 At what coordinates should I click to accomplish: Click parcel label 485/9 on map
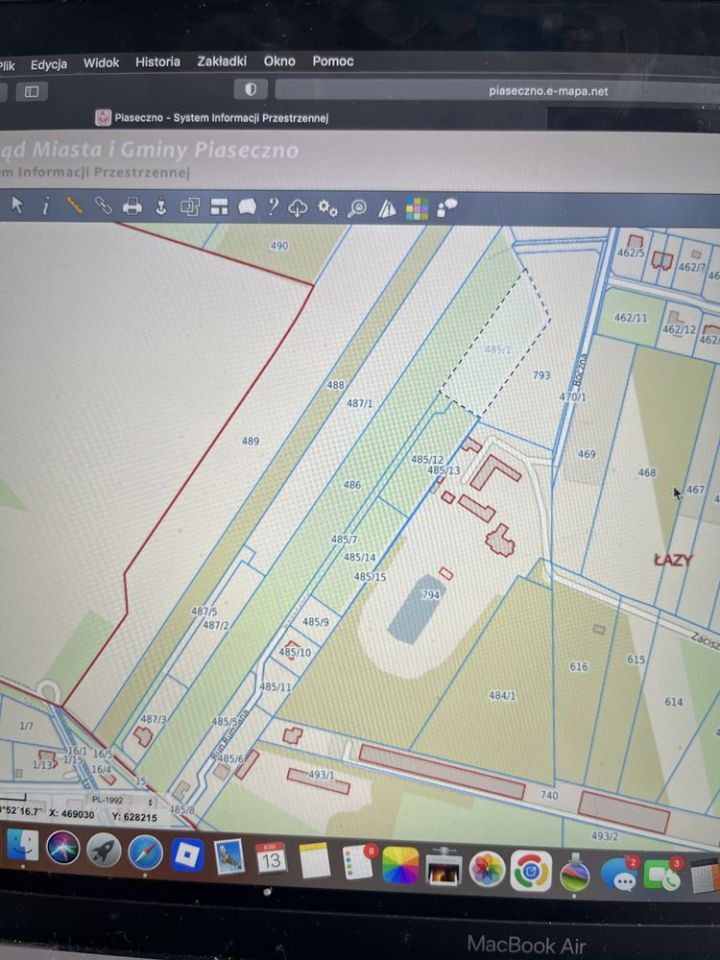(x=315, y=622)
